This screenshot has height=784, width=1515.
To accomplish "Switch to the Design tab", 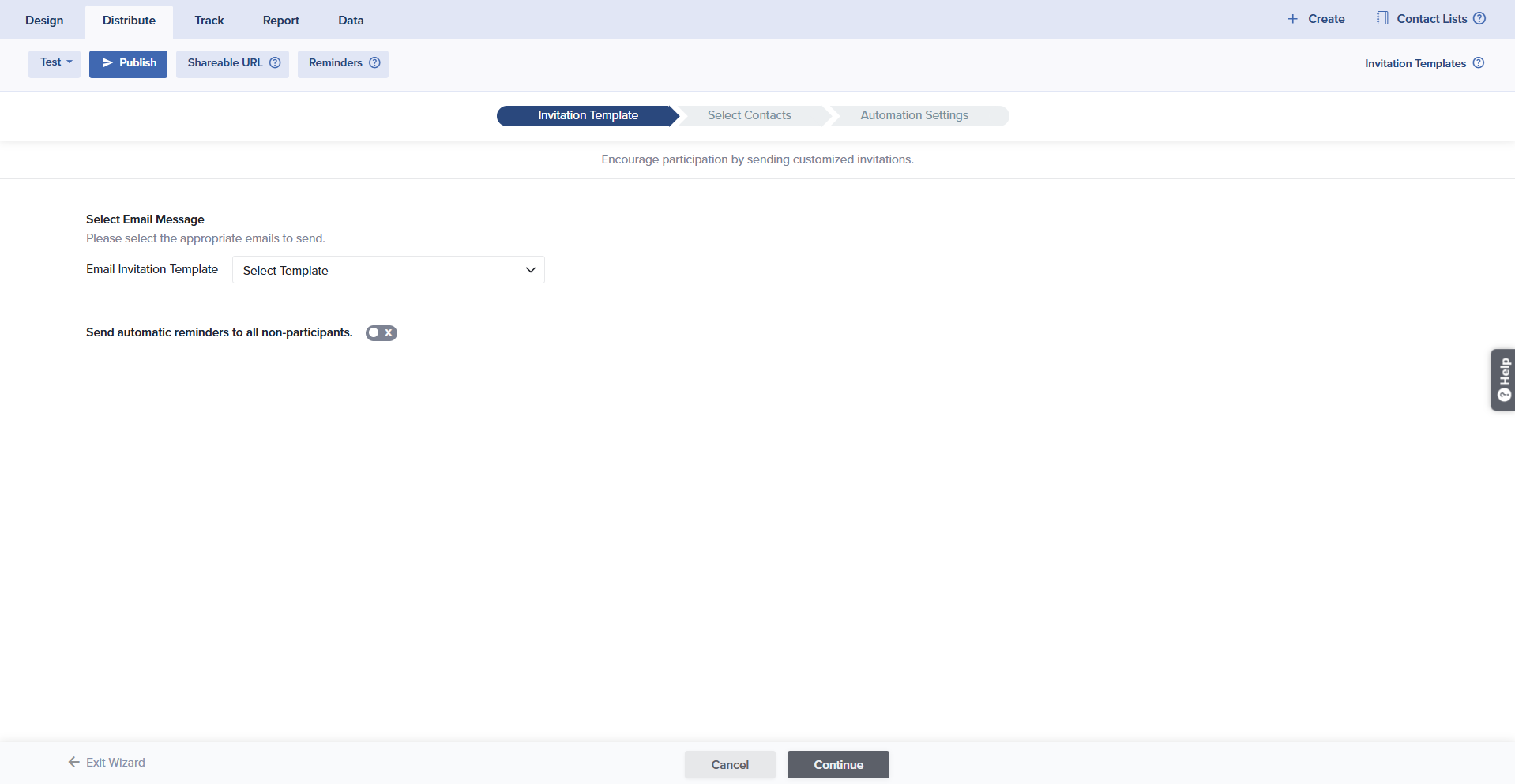I will pos(44,21).
